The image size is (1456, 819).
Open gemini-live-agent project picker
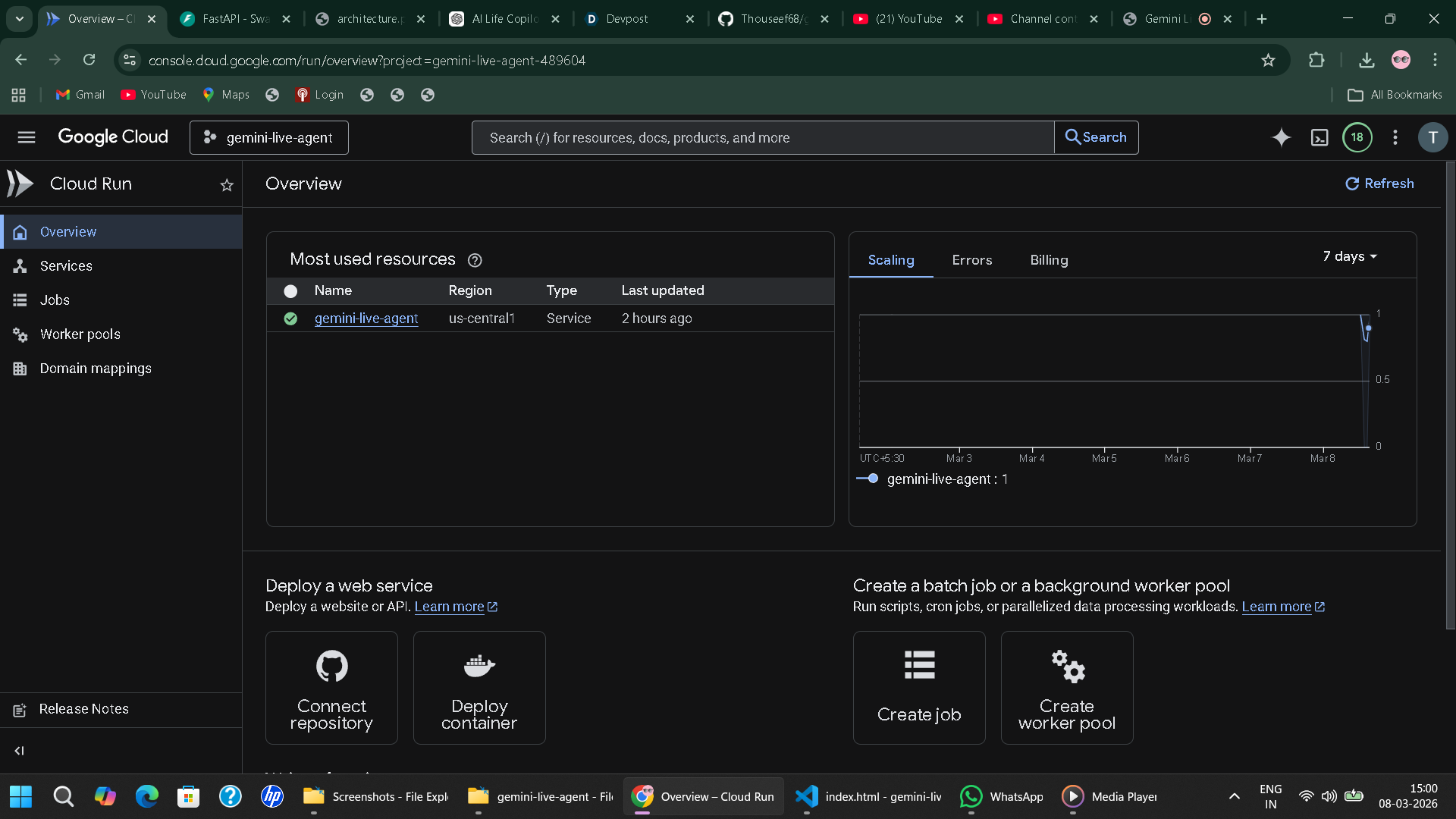point(269,137)
